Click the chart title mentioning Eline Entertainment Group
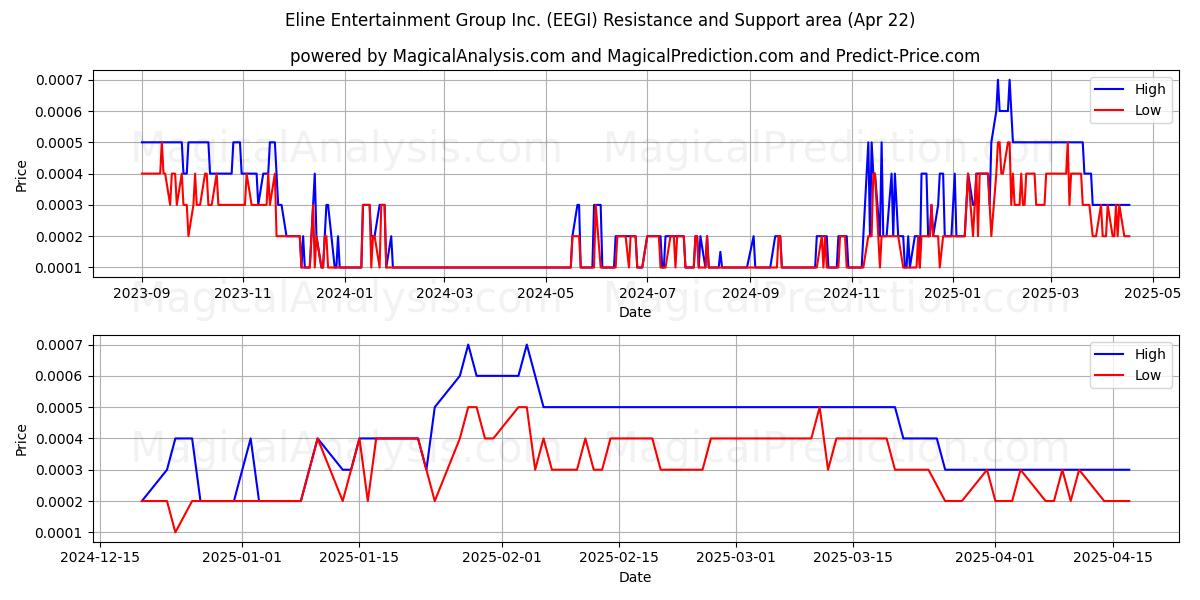The height and width of the screenshot is (600, 1200). click(x=600, y=20)
